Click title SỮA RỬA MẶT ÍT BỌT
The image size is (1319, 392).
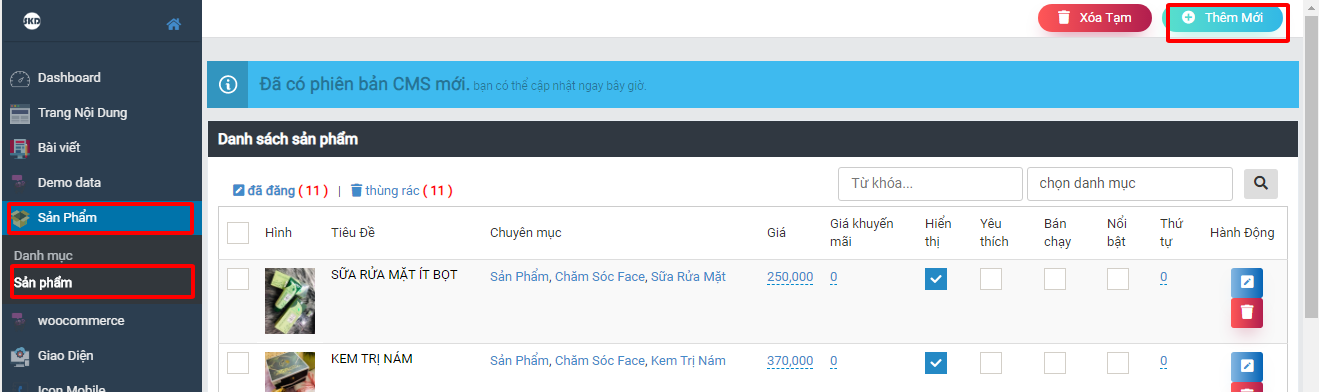[x=394, y=275]
